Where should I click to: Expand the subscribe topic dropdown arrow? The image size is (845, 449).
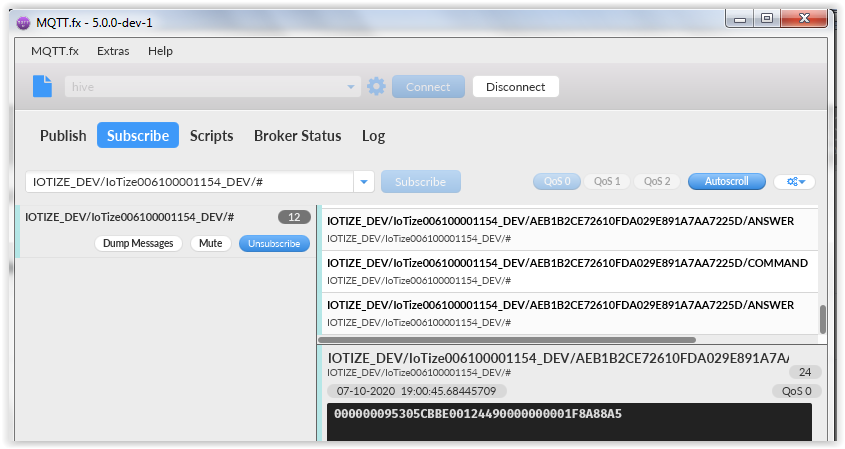364,182
